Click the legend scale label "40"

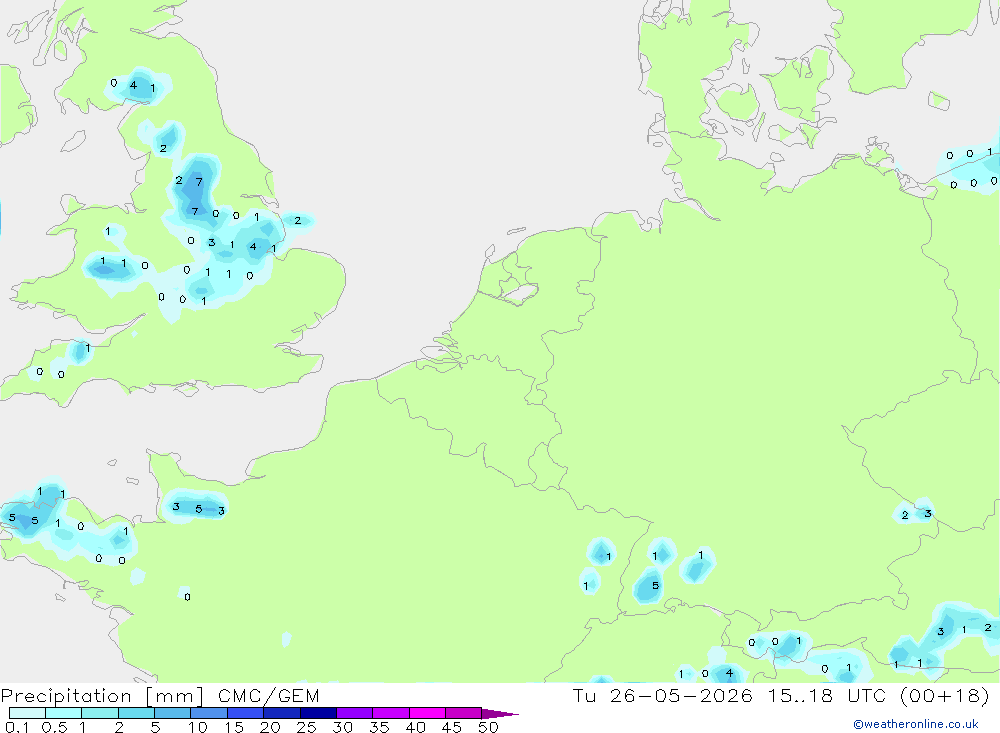click(416, 727)
